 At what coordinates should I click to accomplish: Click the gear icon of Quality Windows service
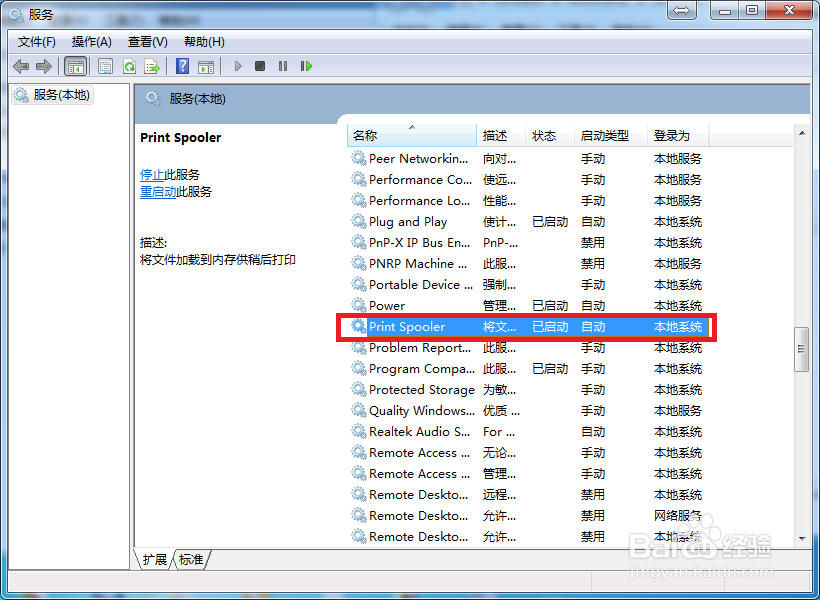click(x=358, y=410)
